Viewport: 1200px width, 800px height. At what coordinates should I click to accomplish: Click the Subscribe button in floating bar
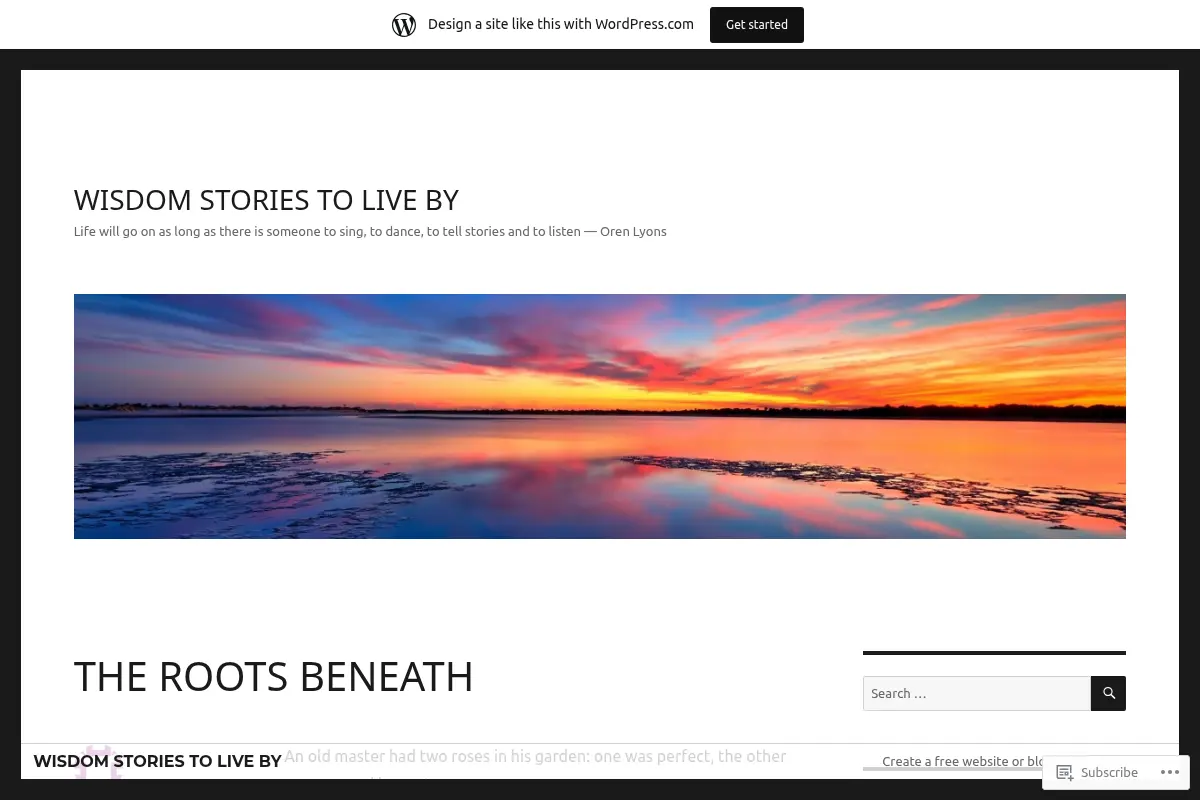[x=1097, y=772]
